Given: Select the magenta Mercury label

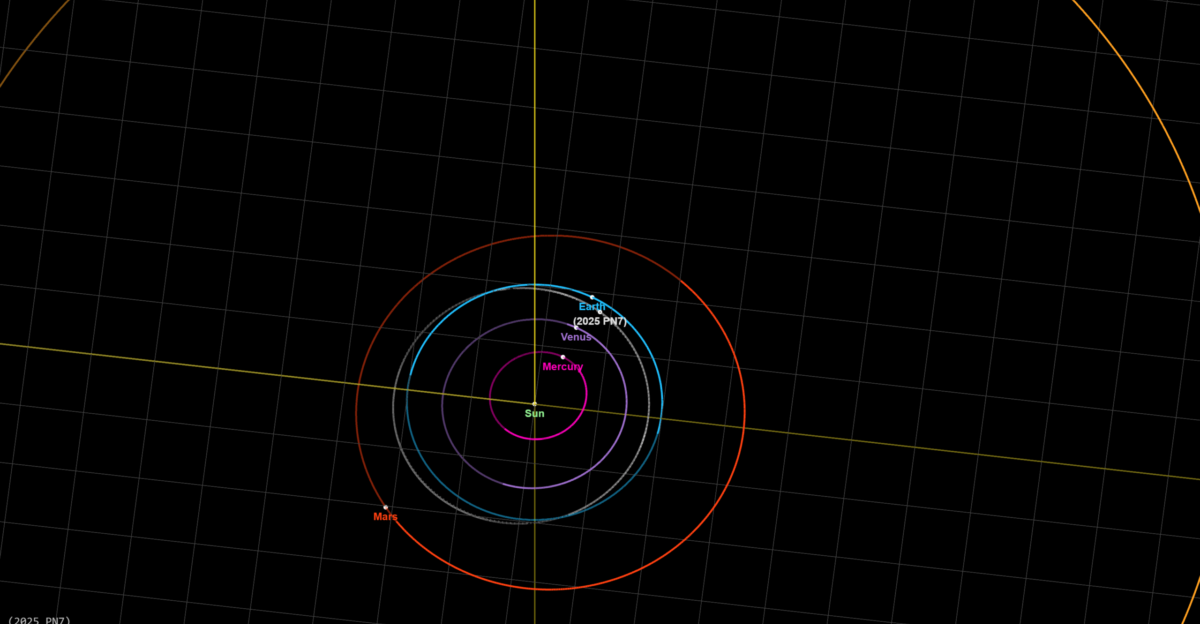Looking at the screenshot, I should [563, 367].
